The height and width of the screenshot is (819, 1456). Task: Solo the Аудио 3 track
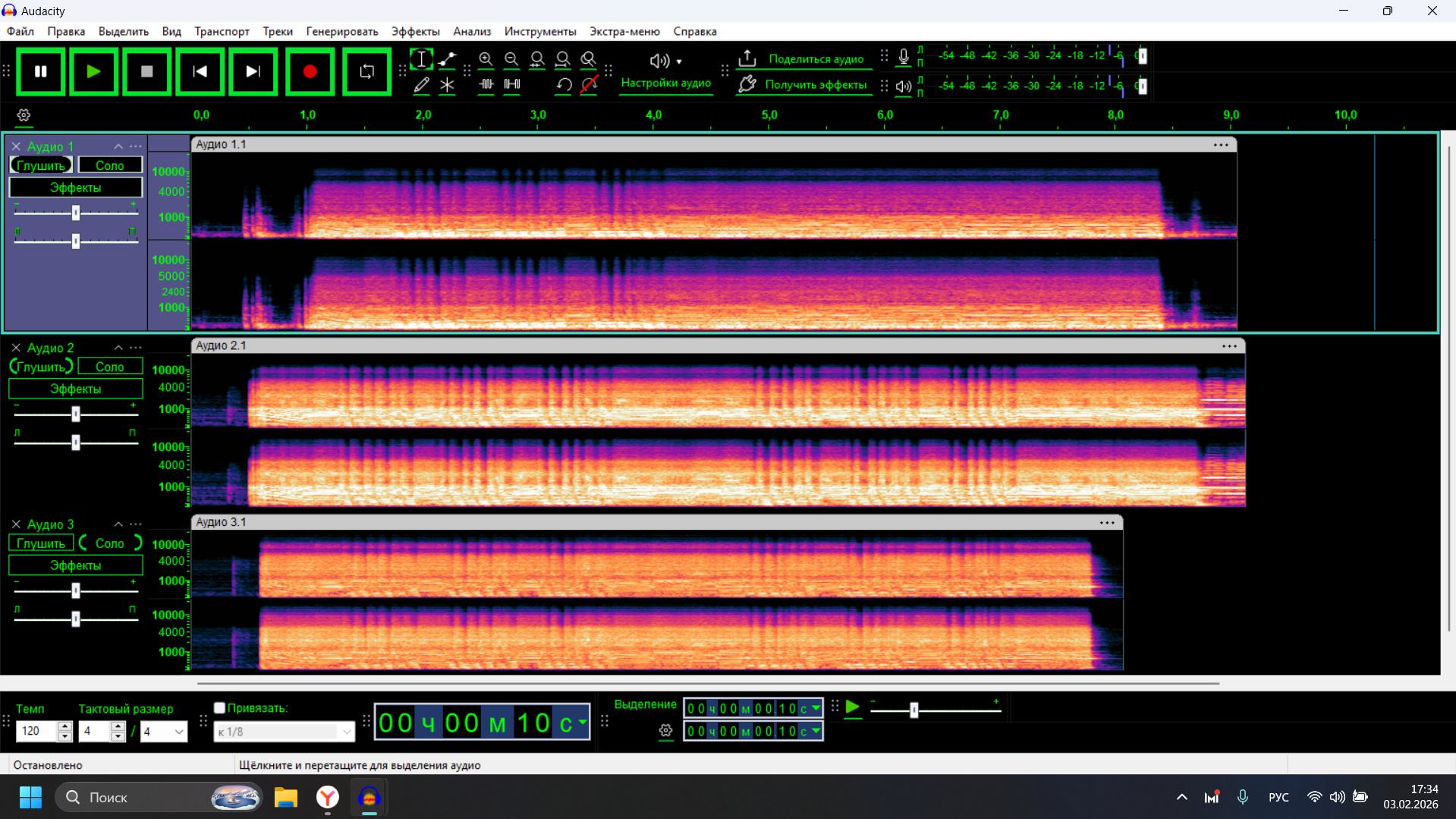point(110,543)
